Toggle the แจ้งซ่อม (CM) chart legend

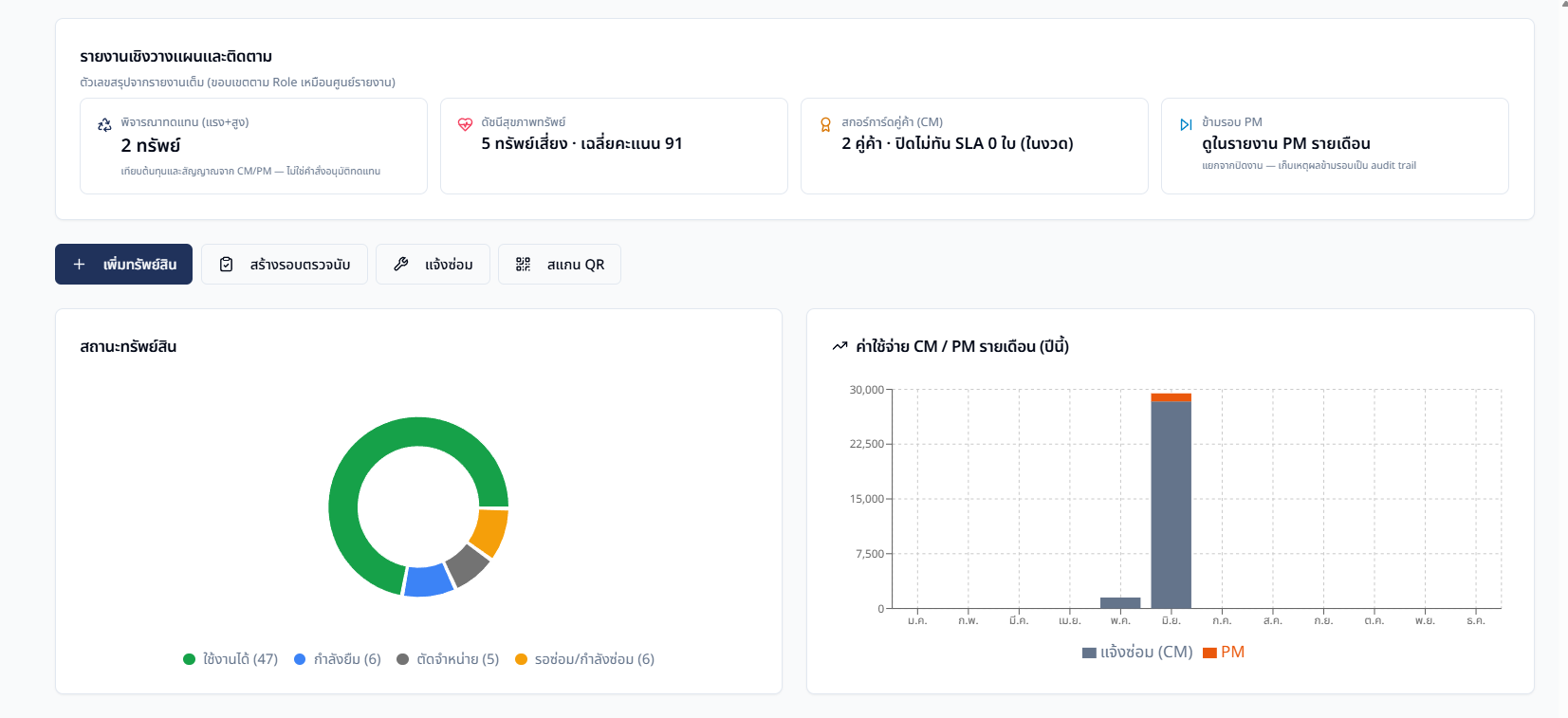pyautogui.click(x=1137, y=653)
